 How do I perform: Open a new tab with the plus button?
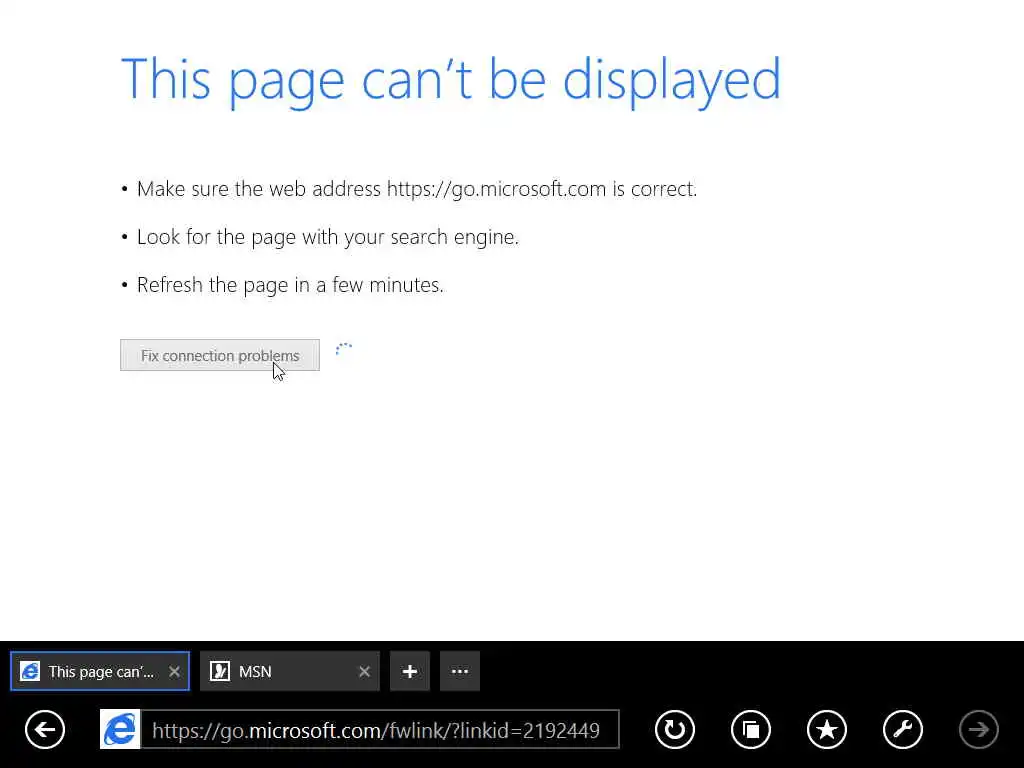(x=409, y=671)
